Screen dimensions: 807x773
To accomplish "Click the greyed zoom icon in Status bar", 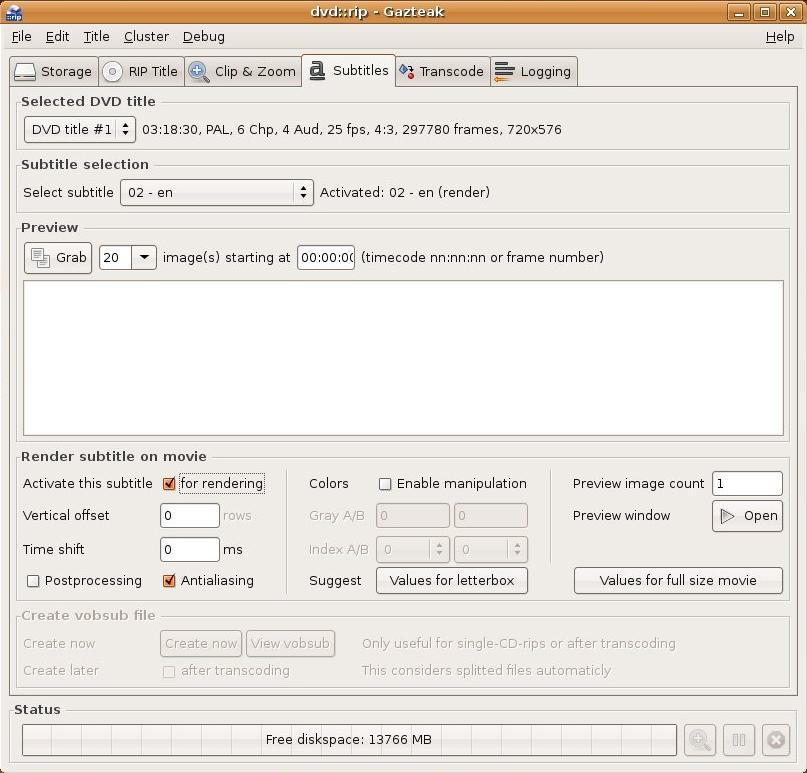I will (700, 740).
